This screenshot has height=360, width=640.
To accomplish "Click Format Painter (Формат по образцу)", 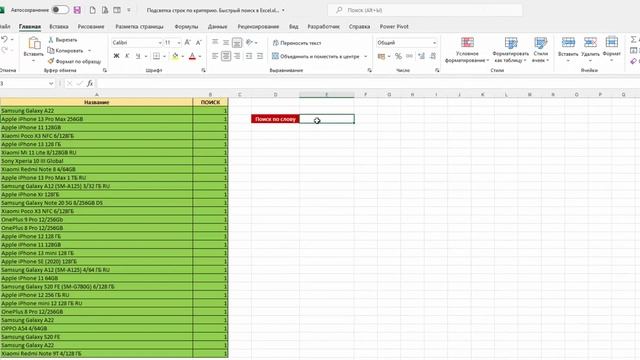I will point(74,61).
